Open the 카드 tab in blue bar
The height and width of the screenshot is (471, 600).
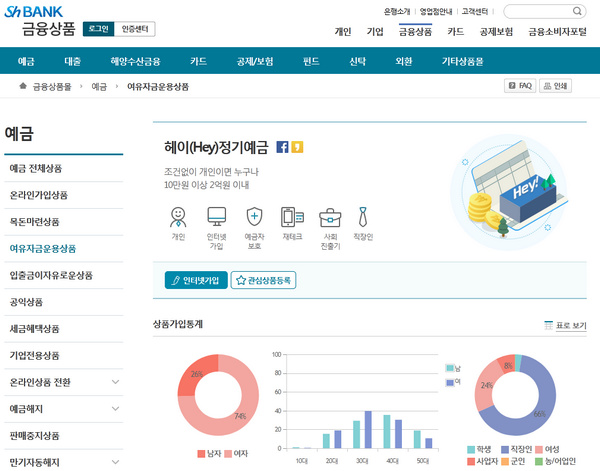pos(199,61)
